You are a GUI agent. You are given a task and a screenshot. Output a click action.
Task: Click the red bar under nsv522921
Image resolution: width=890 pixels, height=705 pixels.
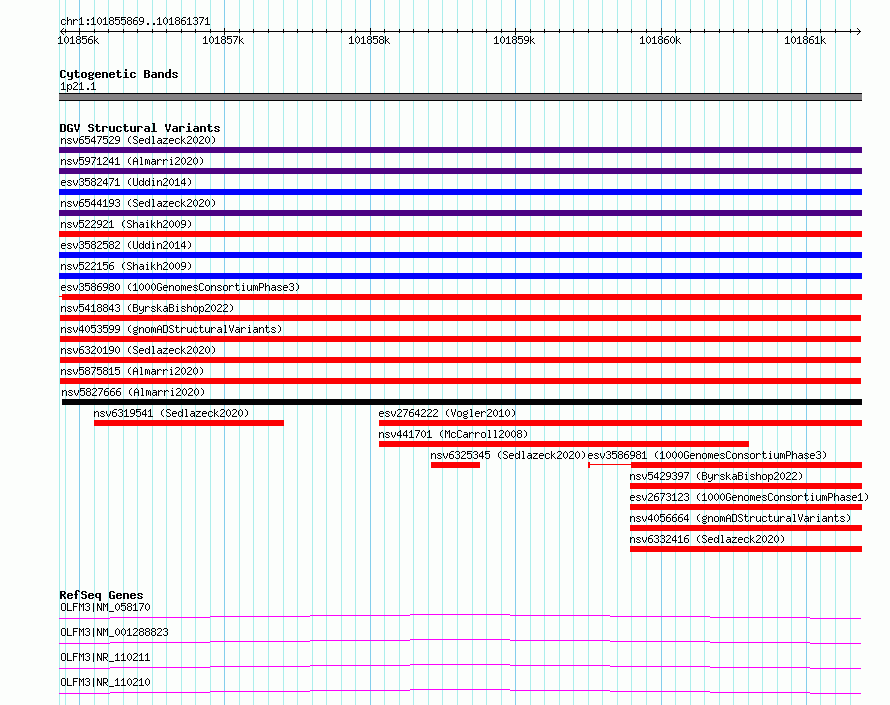coord(460,234)
